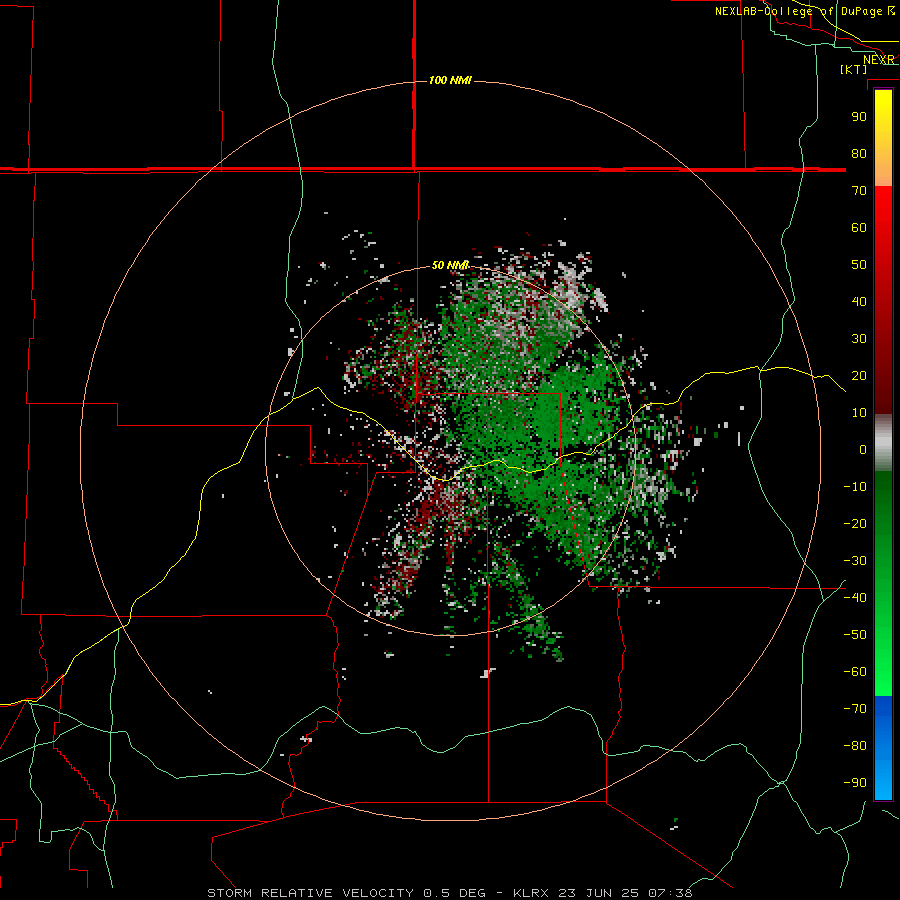900x900 pixels.
Task: Click the -70 value on the velocity scale
Action: pyautogui.click(x=855, y=709)
